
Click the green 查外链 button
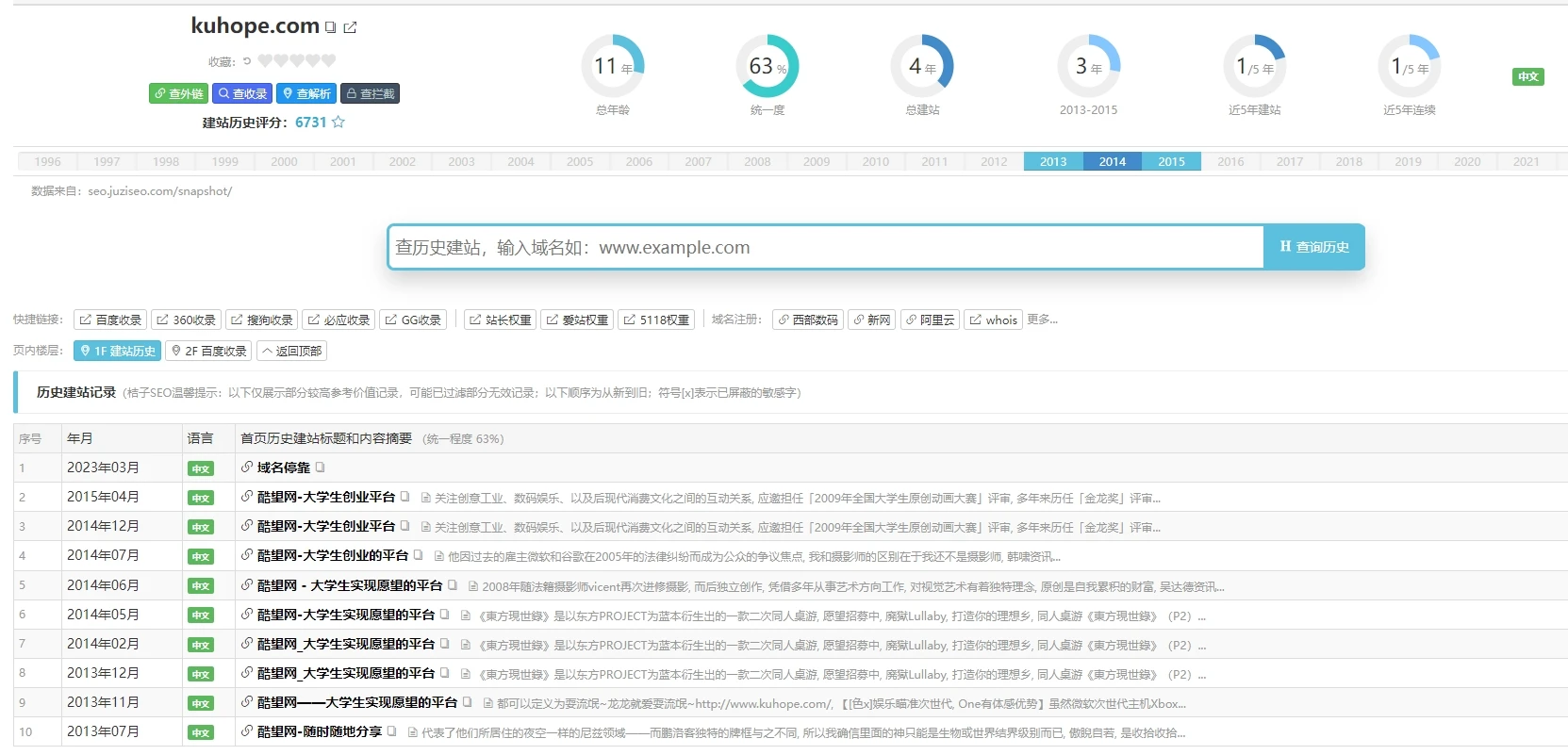[177, 93]
